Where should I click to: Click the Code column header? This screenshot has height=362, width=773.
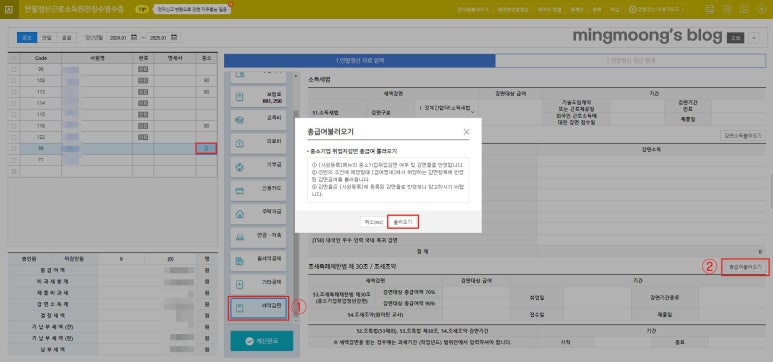pos(41,58)
